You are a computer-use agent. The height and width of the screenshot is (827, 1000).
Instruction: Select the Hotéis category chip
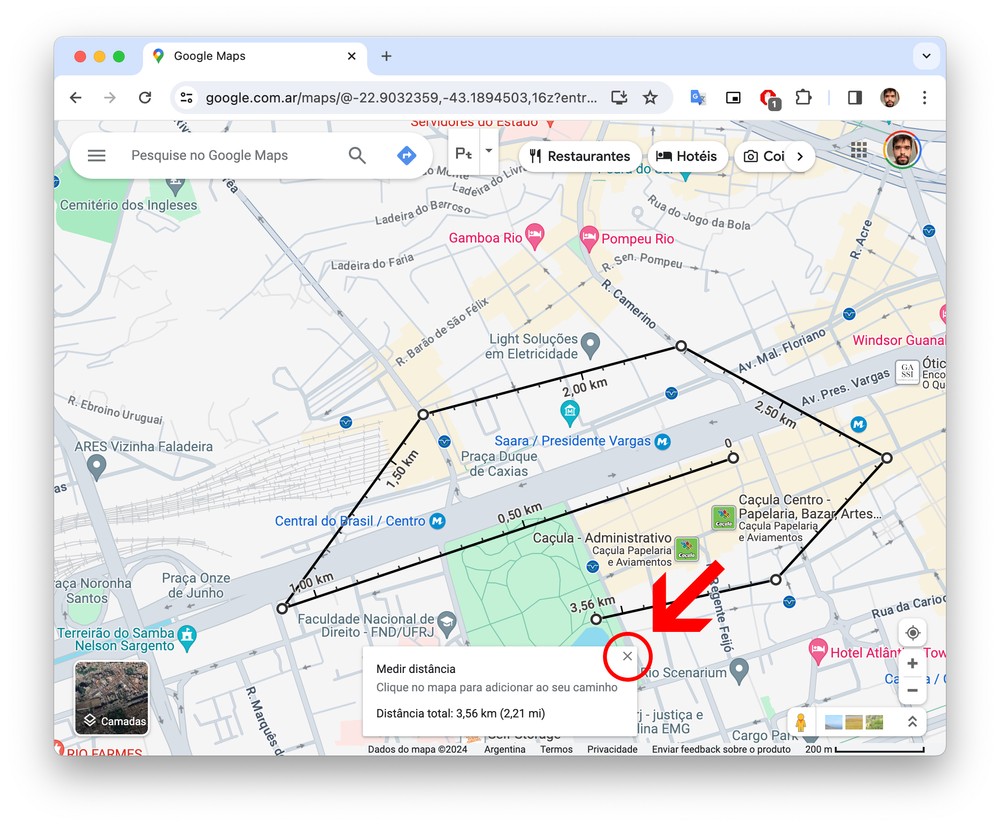(687, 156)
